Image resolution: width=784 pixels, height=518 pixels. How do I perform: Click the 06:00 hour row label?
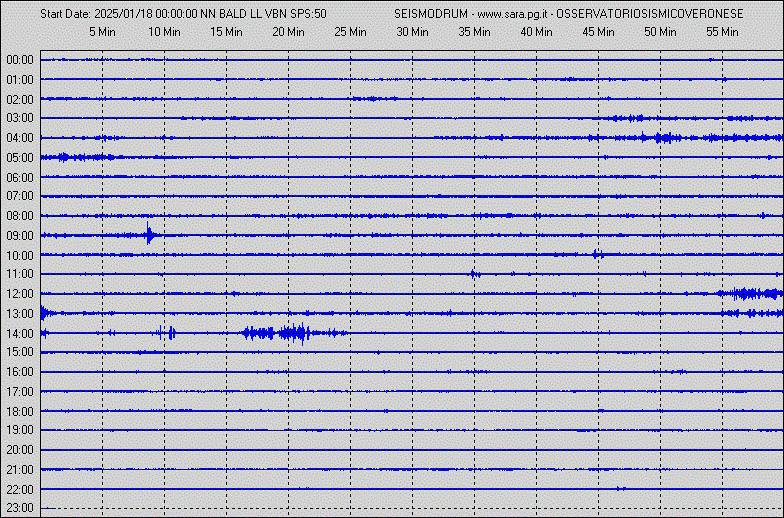tap(20, 178)
